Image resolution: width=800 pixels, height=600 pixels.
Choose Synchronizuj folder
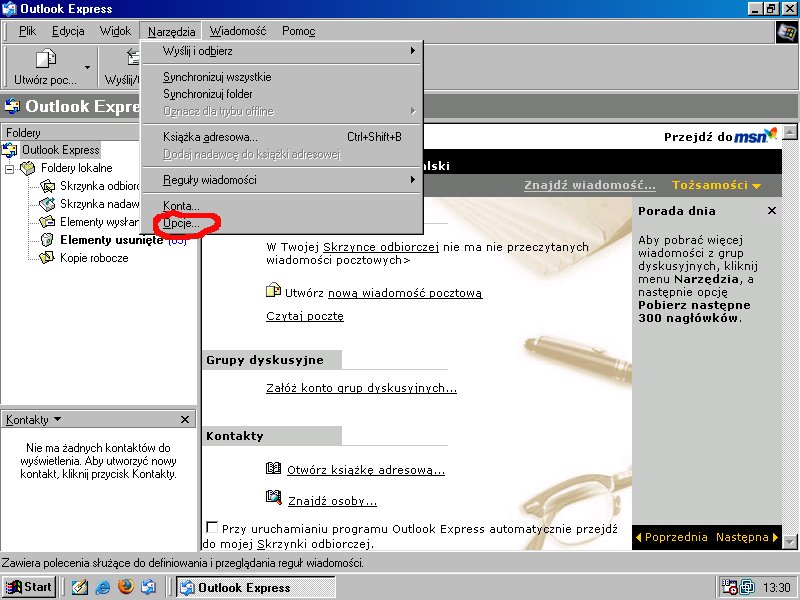tap(282, 94)
